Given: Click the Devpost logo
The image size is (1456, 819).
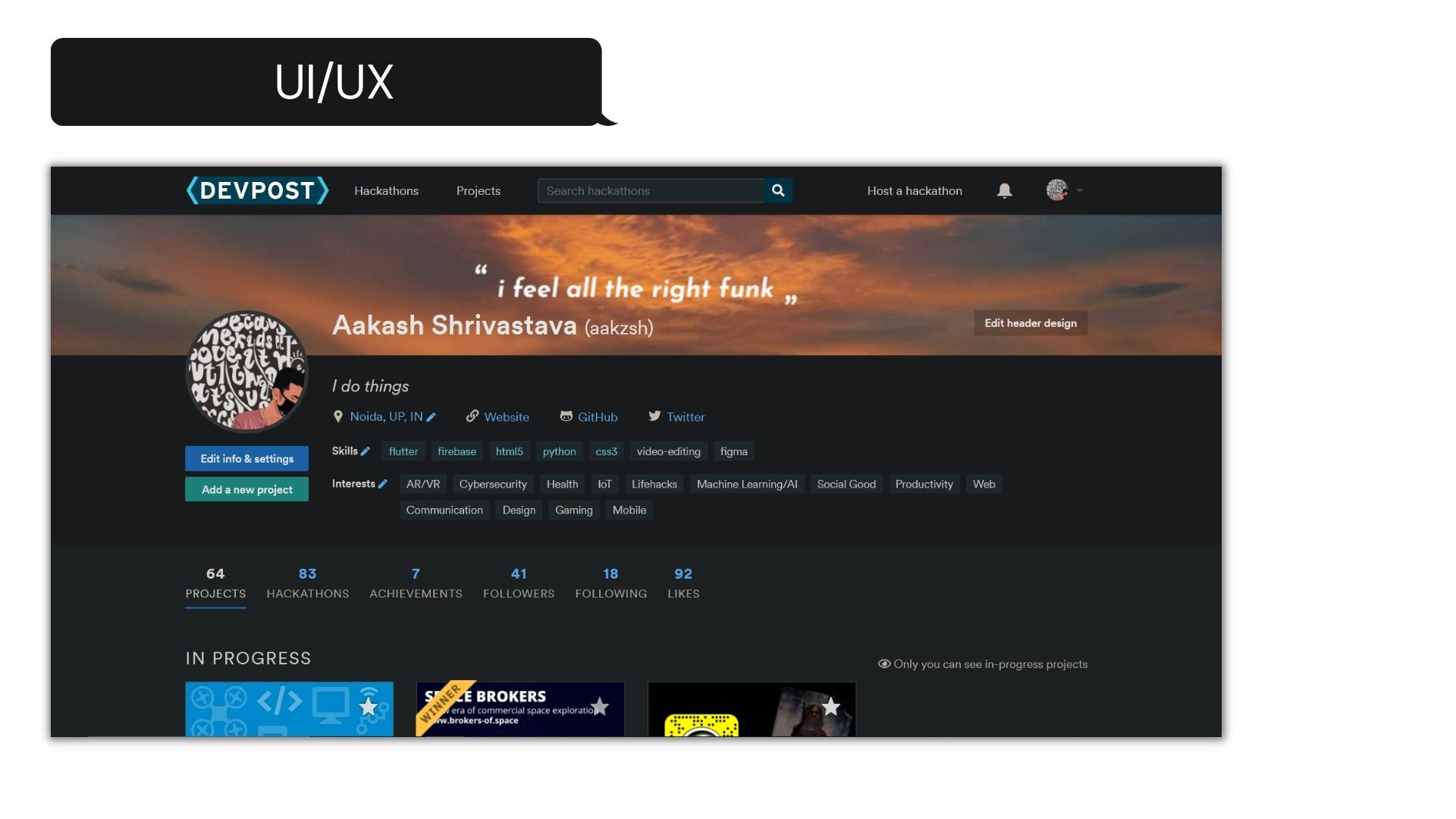Looking at the screenshot, I should 258,190.
